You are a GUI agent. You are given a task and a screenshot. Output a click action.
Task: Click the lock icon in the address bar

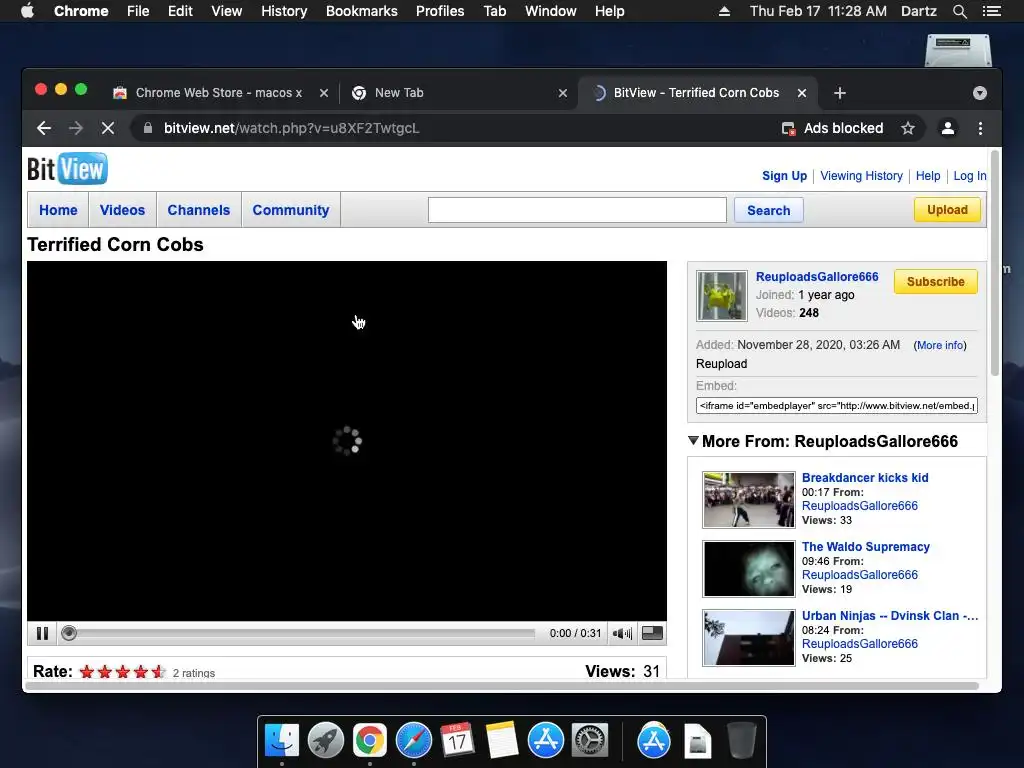[x=148, y=128]
